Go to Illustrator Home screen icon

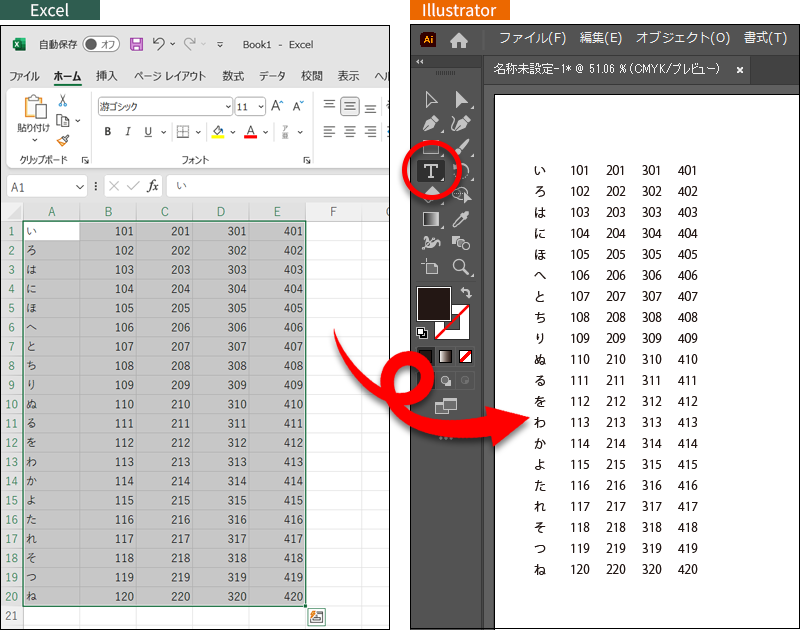pyautogui.click(x=459, y=40)
